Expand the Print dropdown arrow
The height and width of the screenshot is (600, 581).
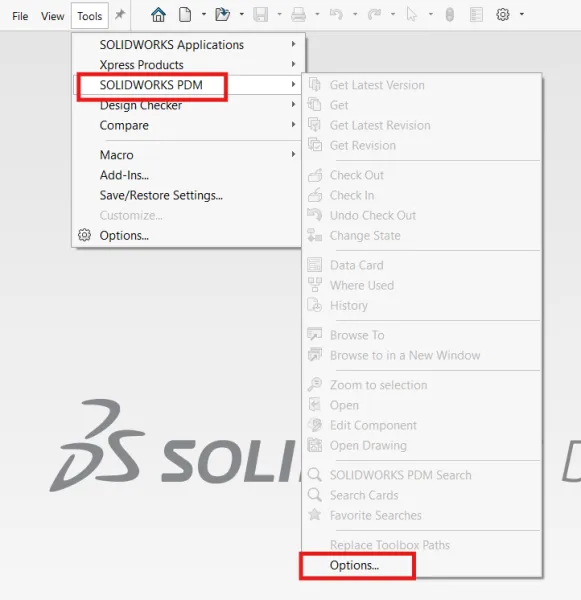click(317, 15)
